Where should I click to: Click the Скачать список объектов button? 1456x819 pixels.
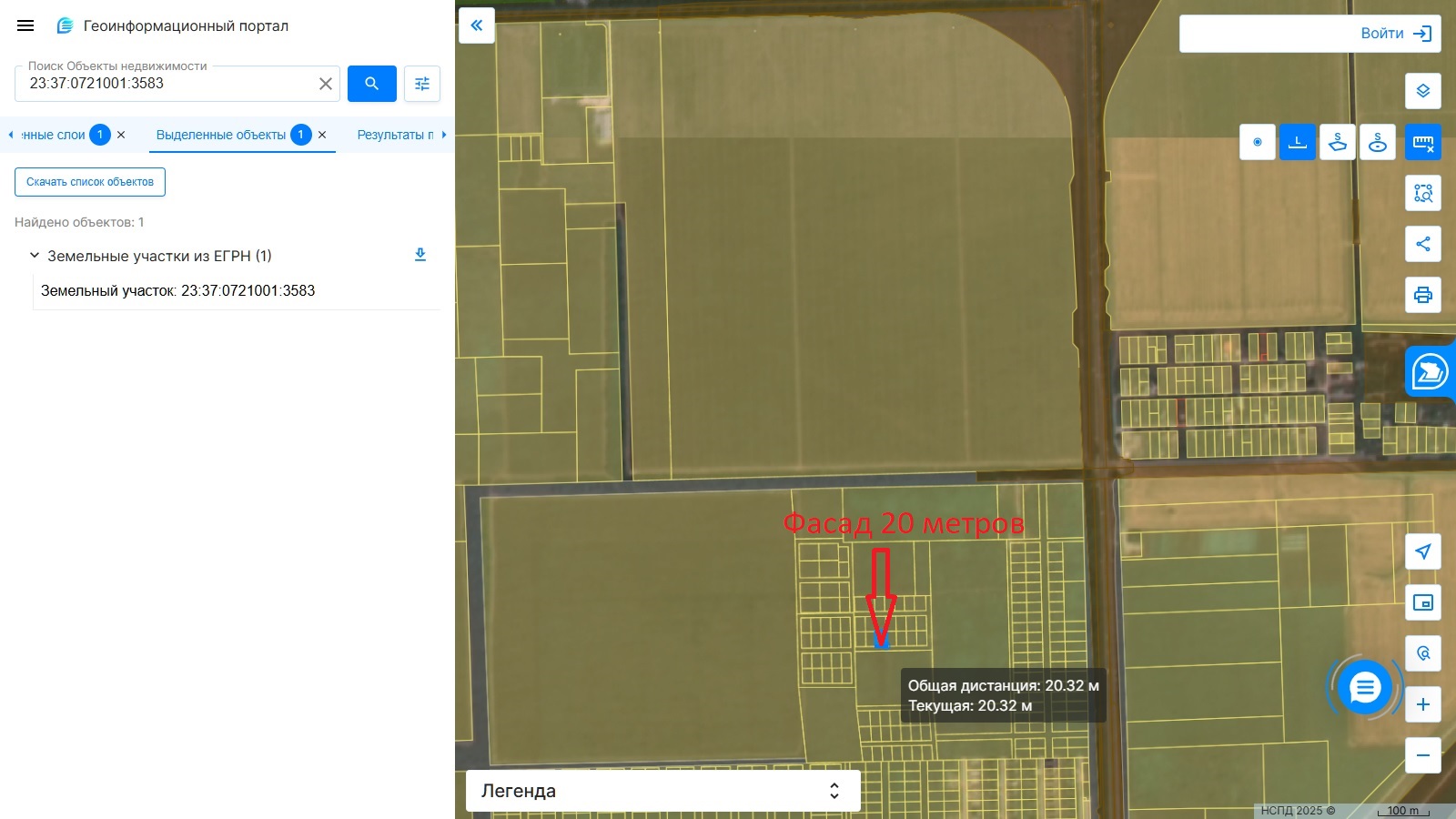click(90, 182)
